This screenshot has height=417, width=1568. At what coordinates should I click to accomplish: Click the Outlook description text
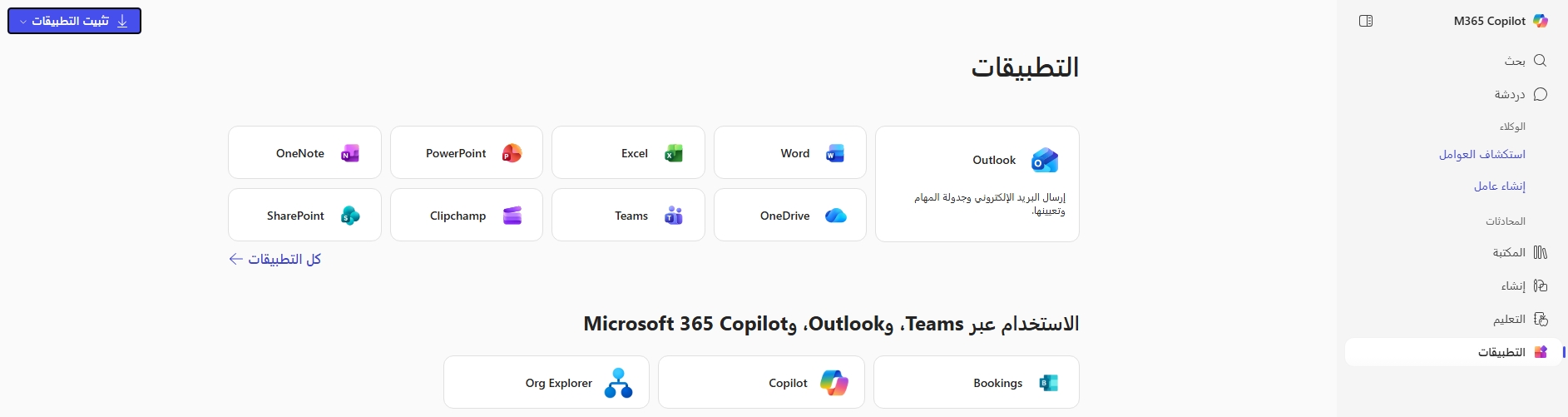[x=990, y=204]
